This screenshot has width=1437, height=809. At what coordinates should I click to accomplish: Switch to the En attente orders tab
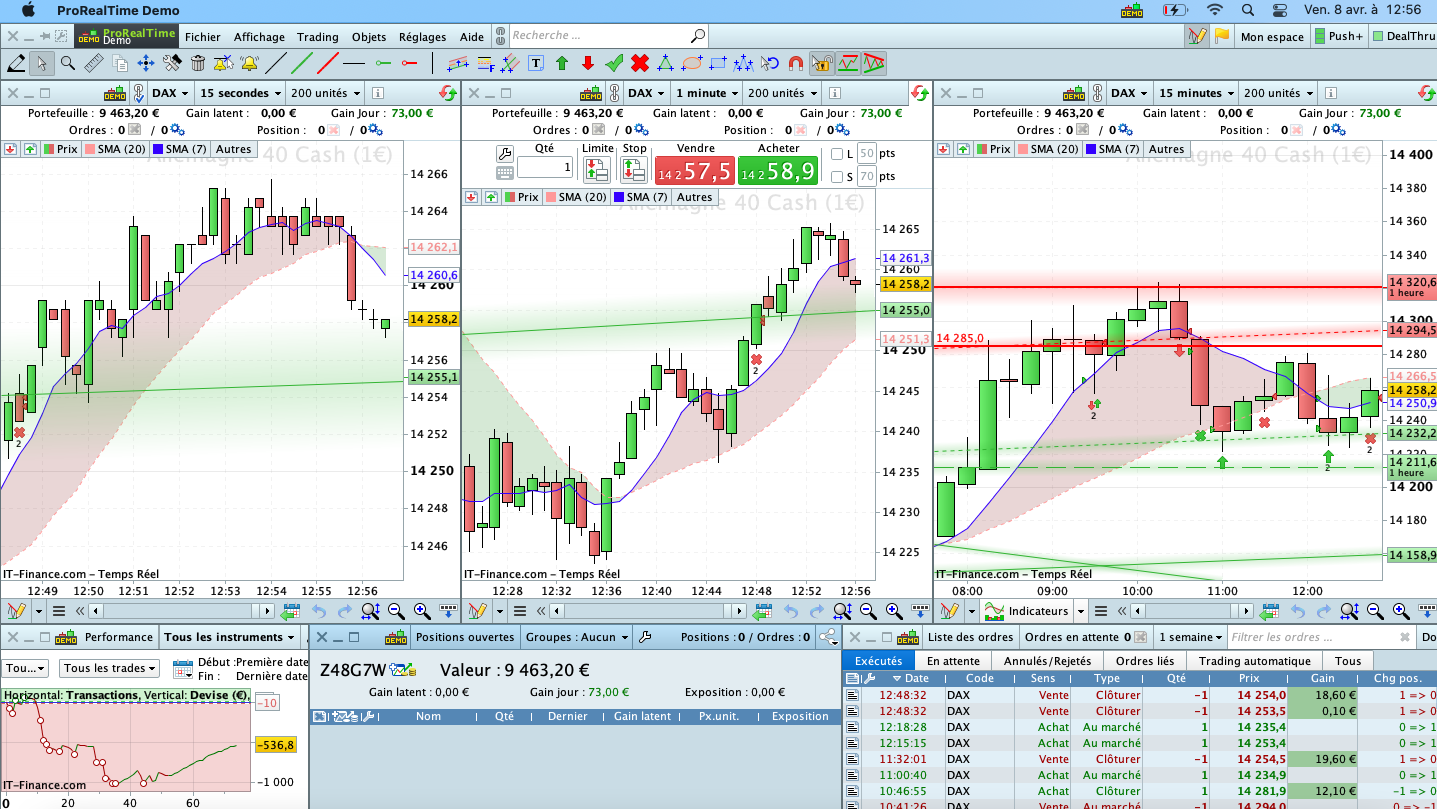(953, 660)
